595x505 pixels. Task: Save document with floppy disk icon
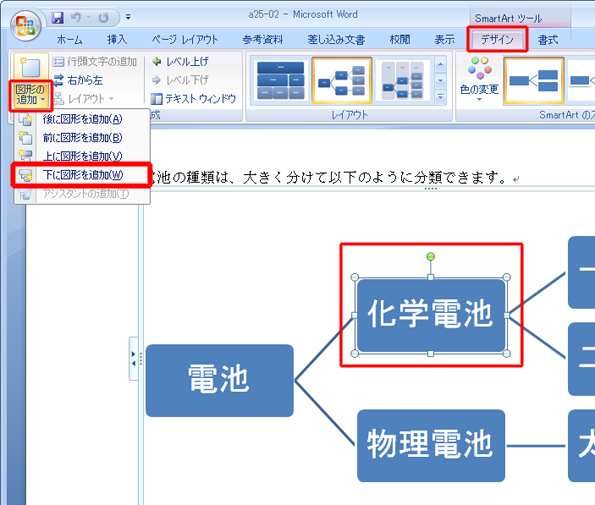point(57,17)
